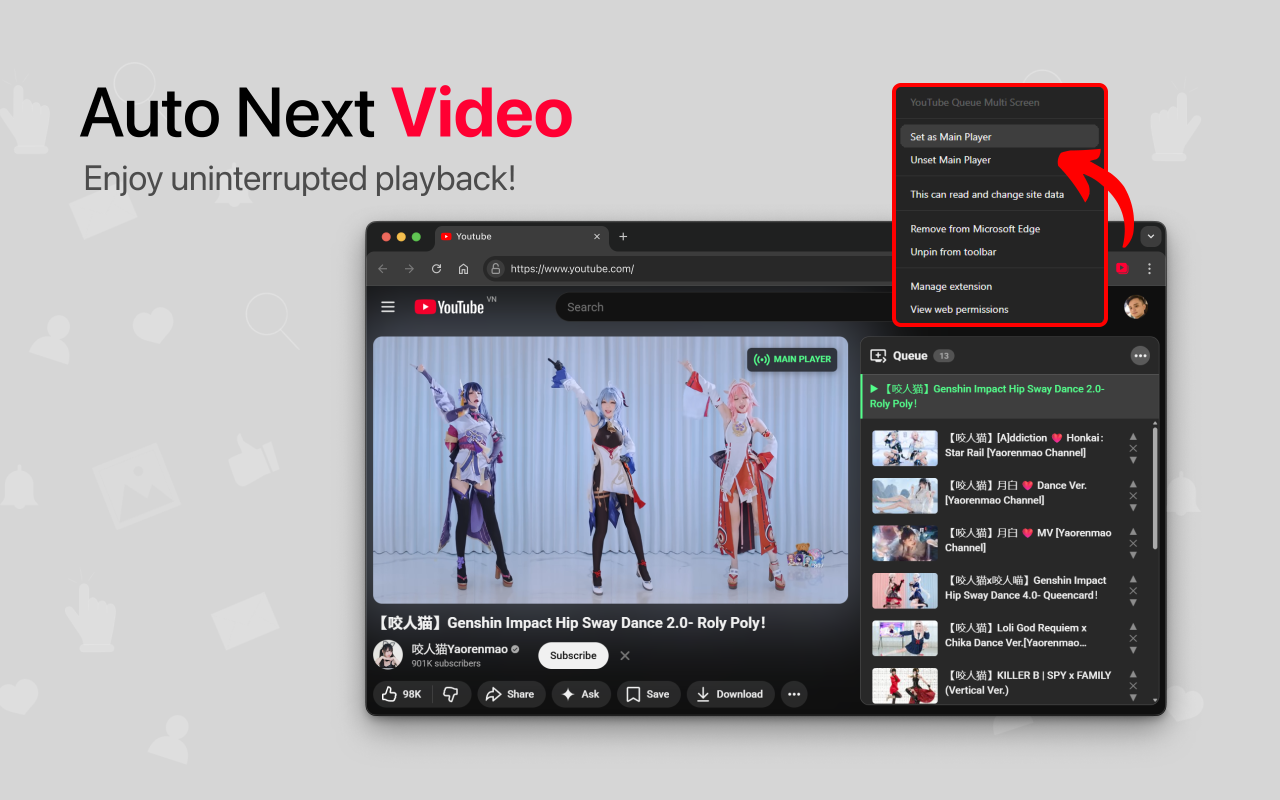Open the Queue panel three-dot options

coord(1140,356)
